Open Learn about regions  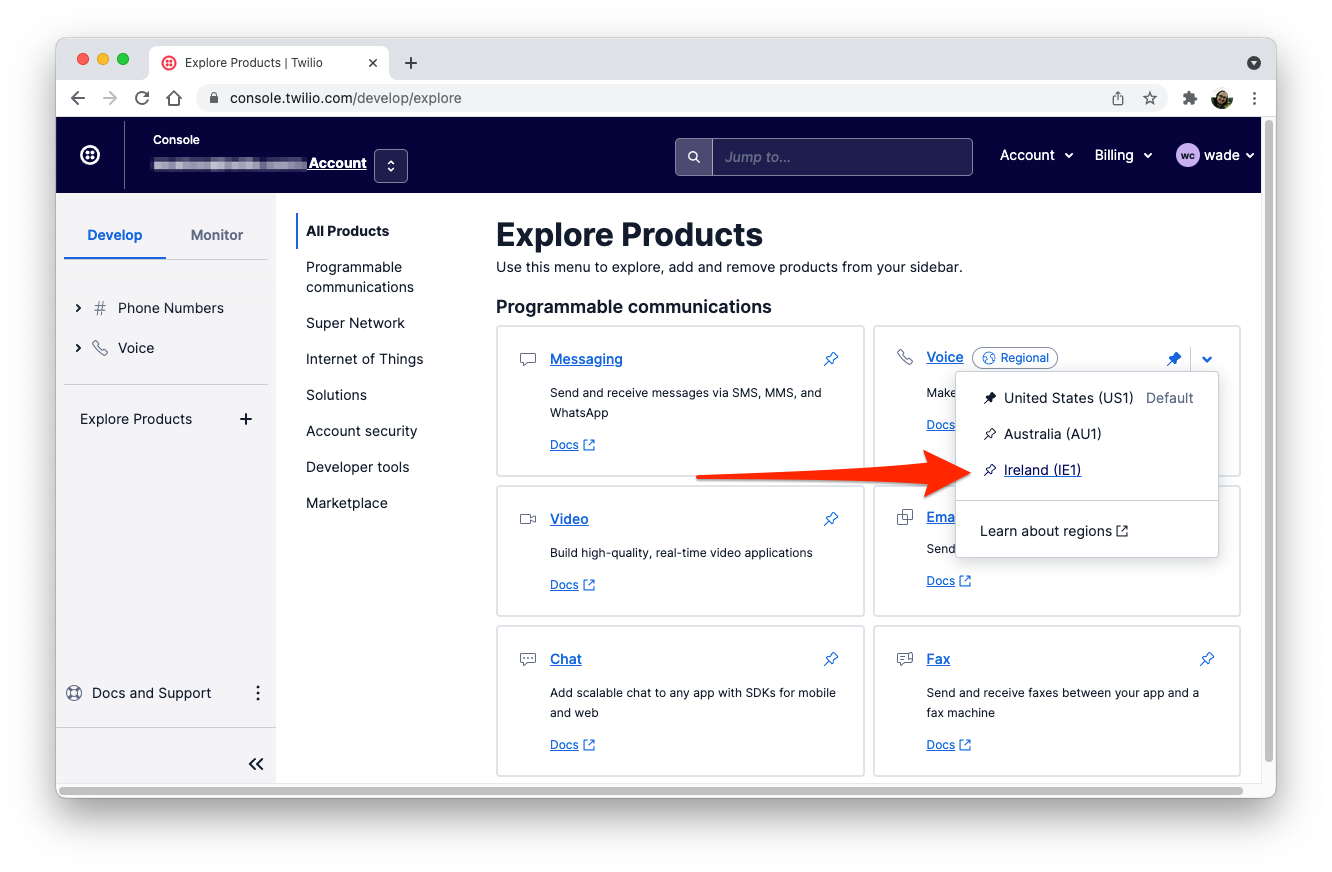[1045, 531]
